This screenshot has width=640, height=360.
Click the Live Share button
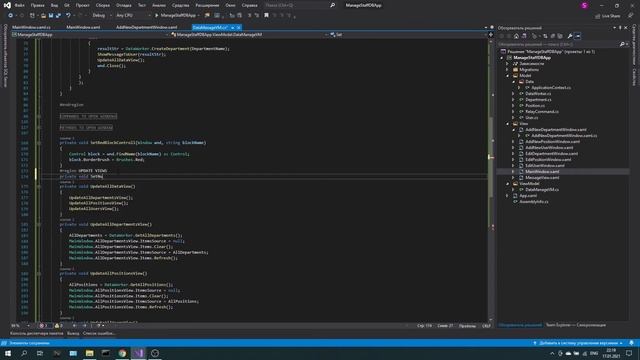[607, 16]
